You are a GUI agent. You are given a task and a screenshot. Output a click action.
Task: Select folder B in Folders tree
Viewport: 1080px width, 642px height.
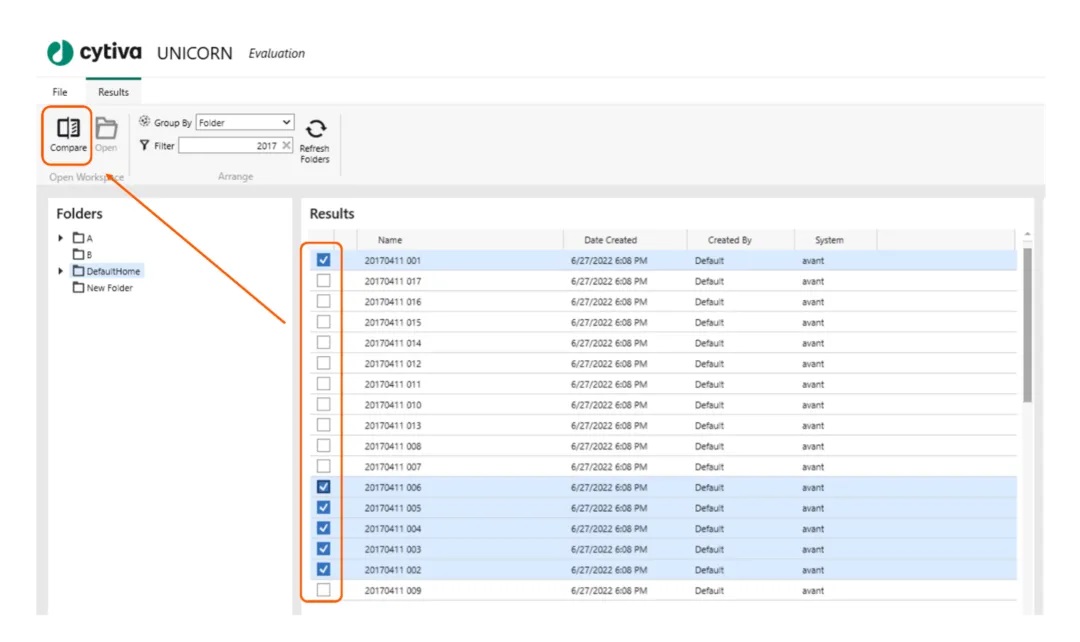83,254
